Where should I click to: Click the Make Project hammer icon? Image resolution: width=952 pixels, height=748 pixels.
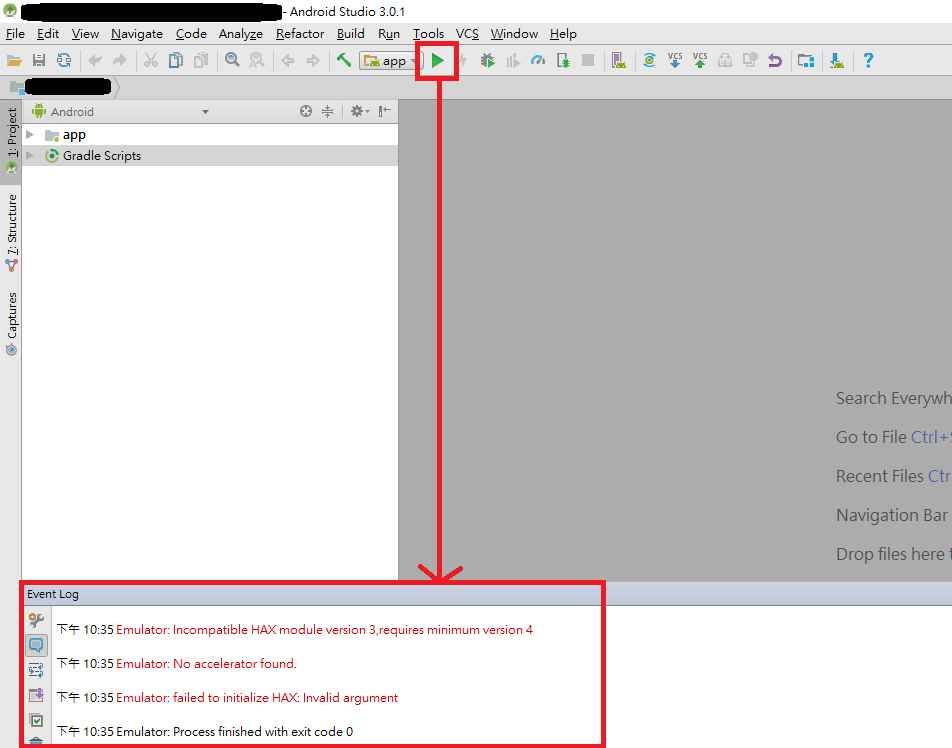pyautogui.click(x=343, y=60)
